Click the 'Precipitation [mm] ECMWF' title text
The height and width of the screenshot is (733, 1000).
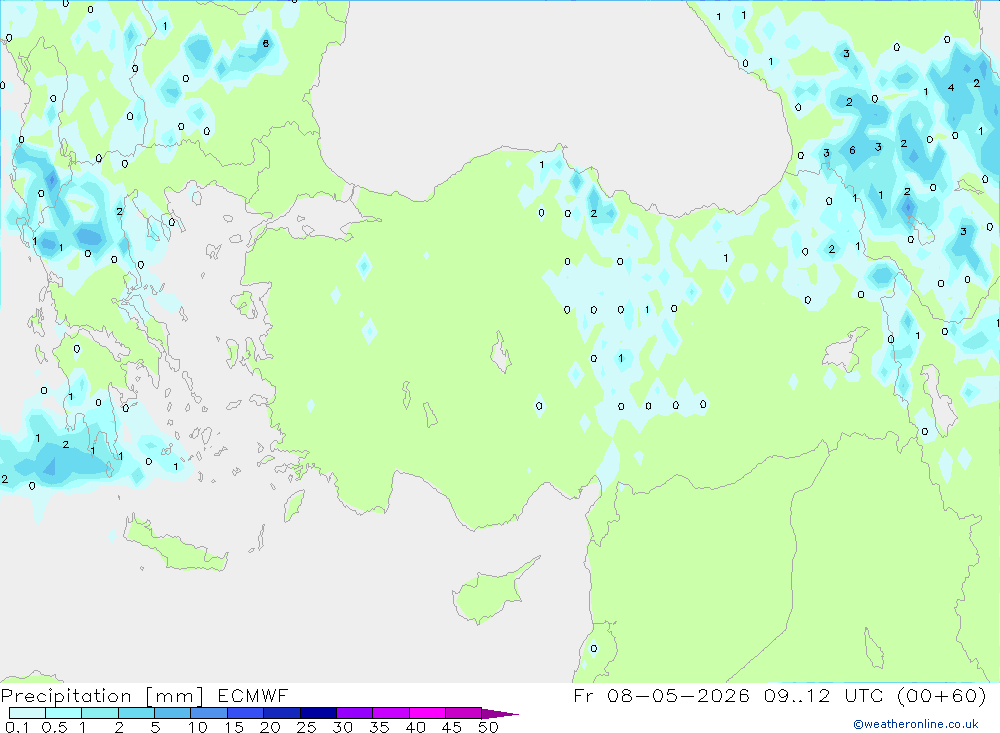[x=144, y=696]
